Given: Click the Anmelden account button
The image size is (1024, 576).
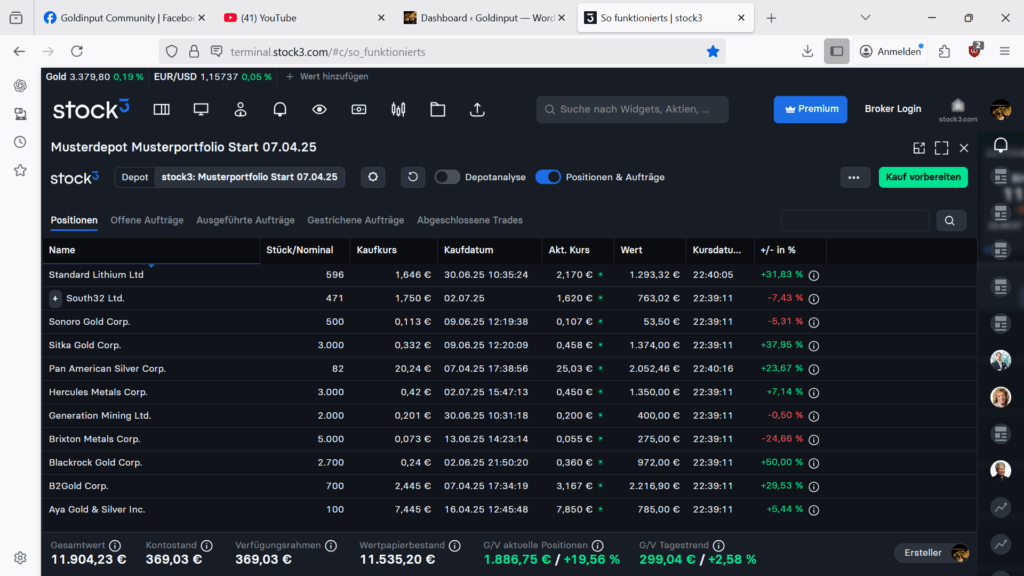Looking at the screenshot, I should tap(892, 52).
